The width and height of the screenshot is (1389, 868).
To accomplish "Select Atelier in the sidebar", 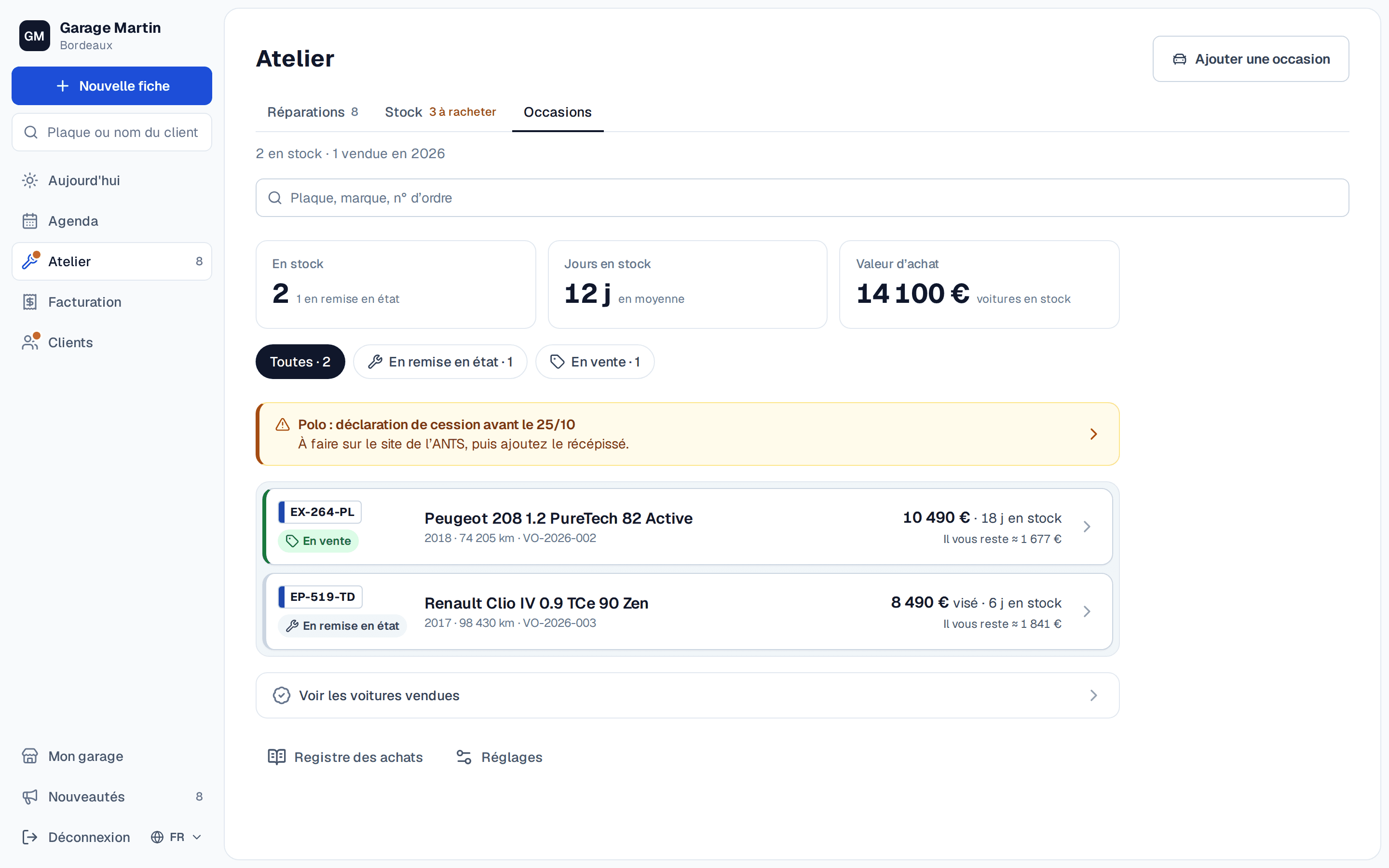I will coord(112,261).
